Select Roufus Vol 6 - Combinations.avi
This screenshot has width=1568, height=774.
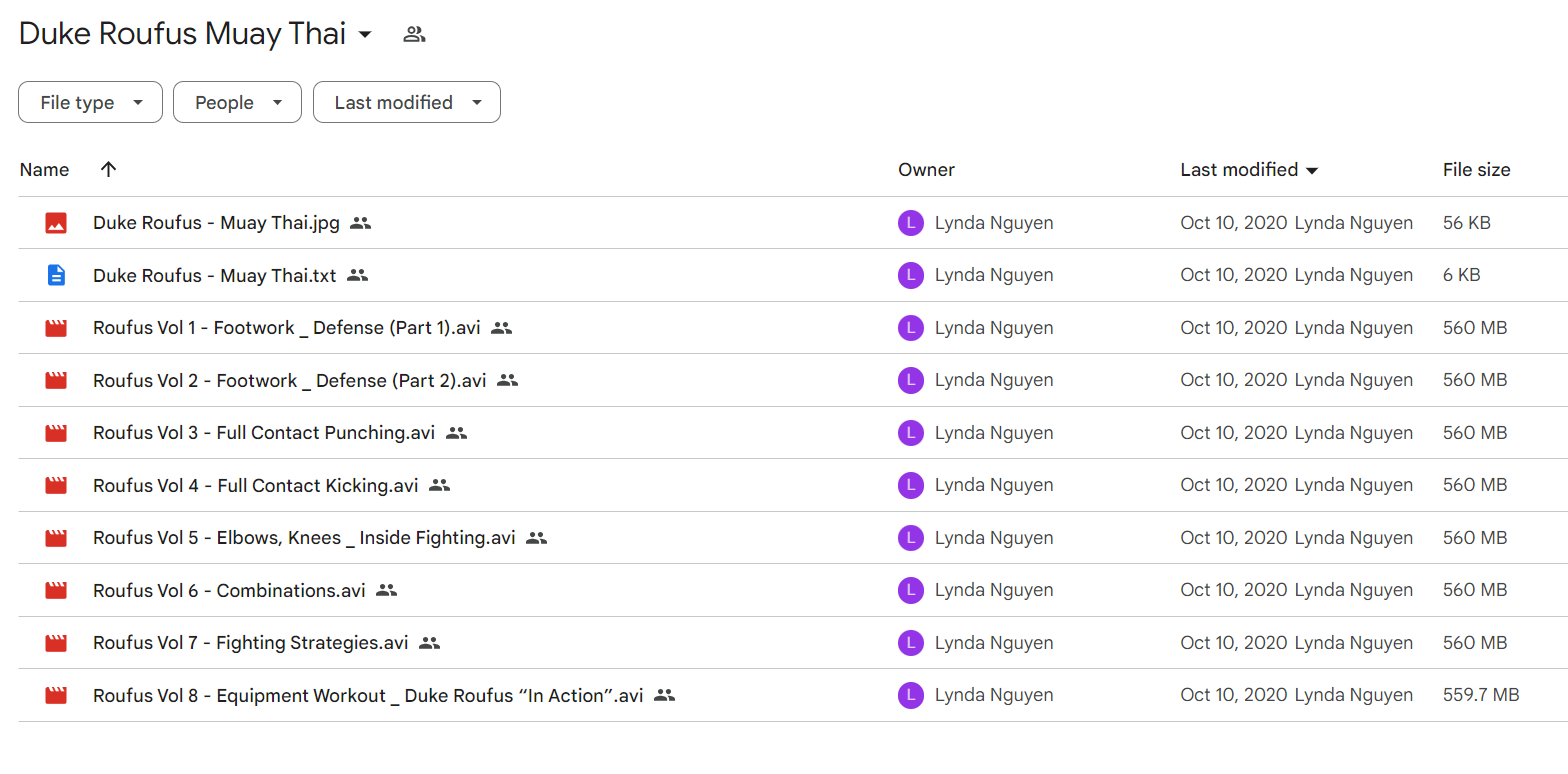(229, 590)
